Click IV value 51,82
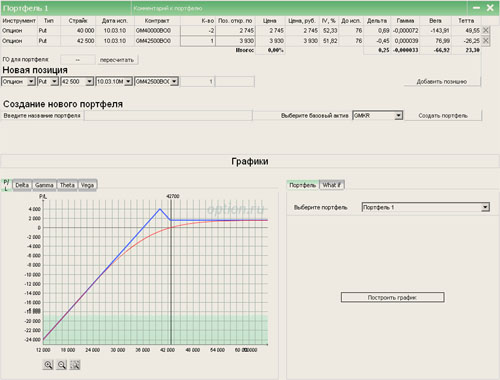This screenshot has width=500, height=380. click(x=330, y=41)
